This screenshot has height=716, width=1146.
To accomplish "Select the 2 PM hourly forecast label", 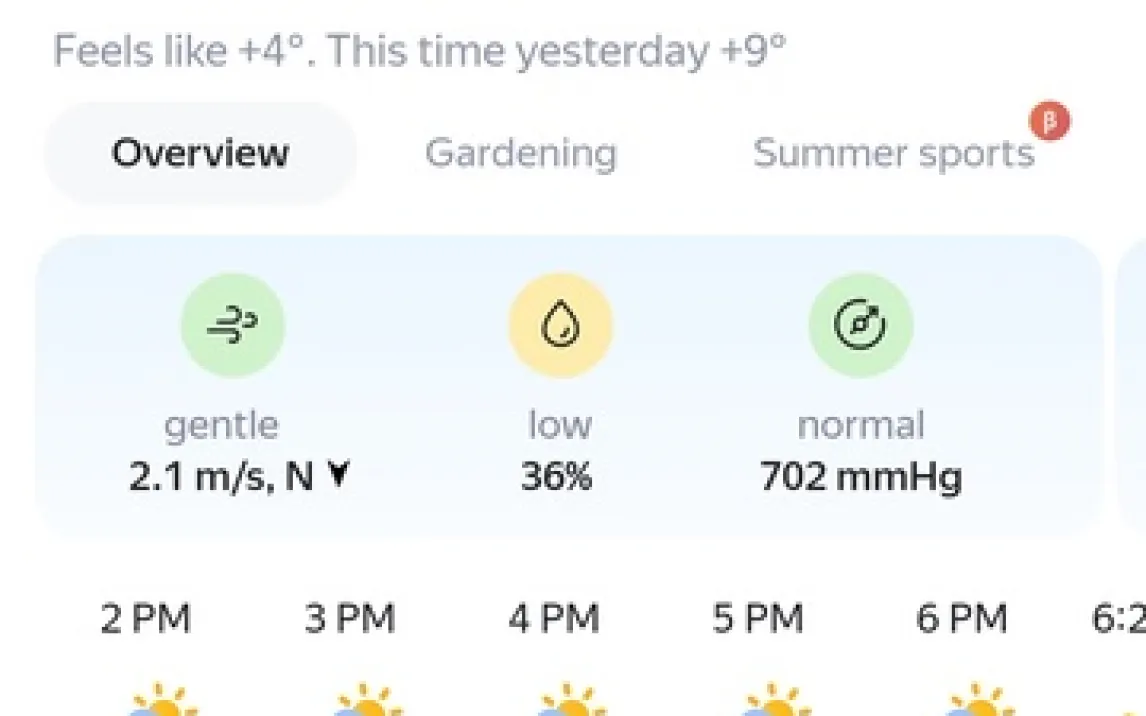I will (145, 619).
